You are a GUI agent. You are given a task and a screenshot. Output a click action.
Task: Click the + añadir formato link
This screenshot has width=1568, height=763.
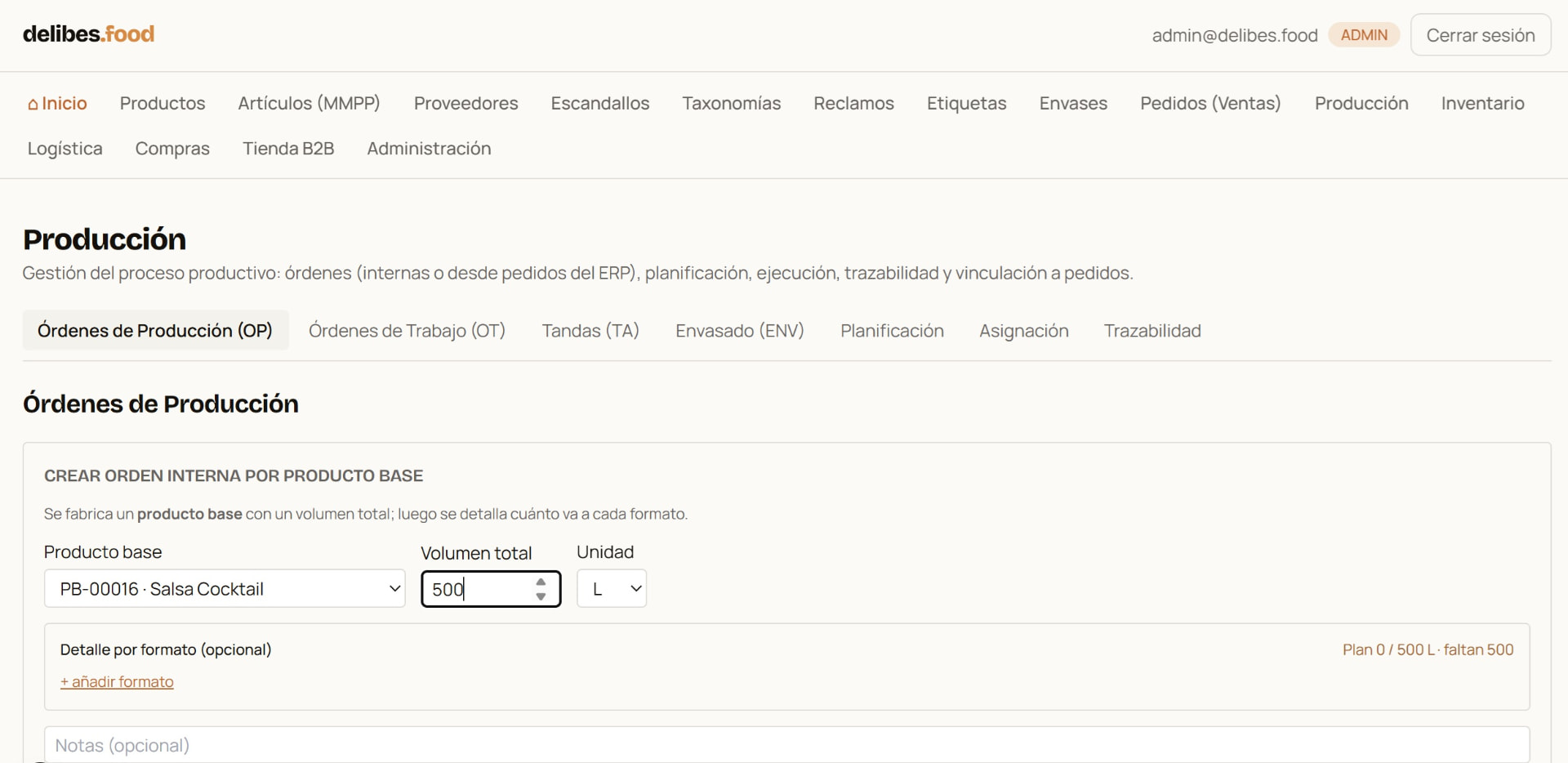point(117,681)
